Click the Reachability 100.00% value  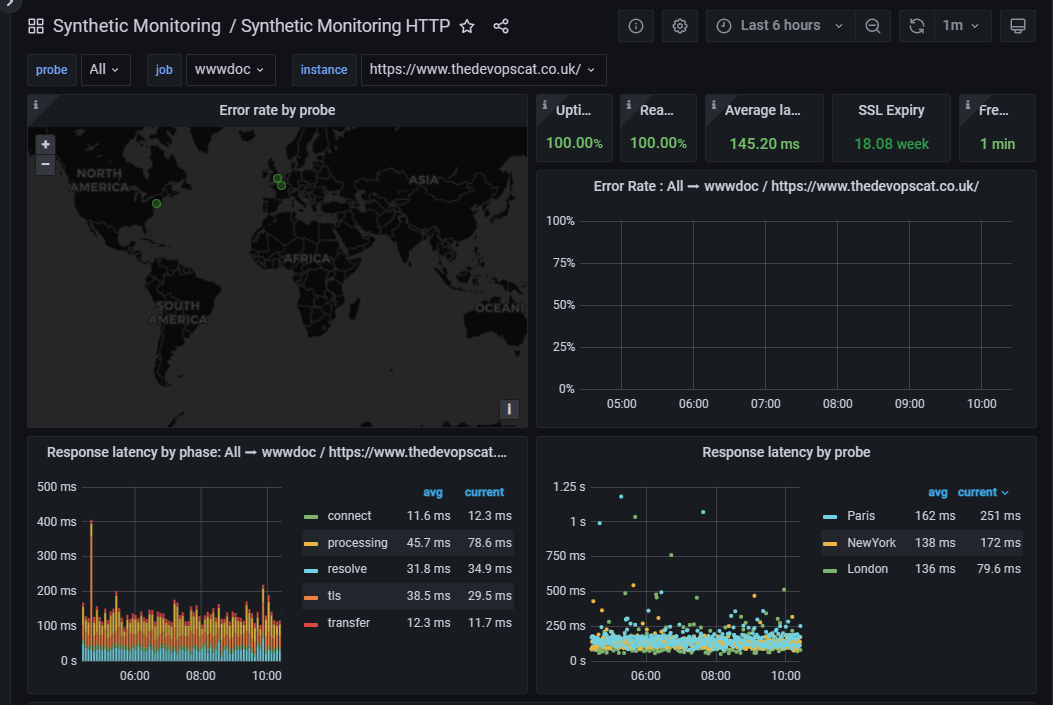click(x=658, y=143)
